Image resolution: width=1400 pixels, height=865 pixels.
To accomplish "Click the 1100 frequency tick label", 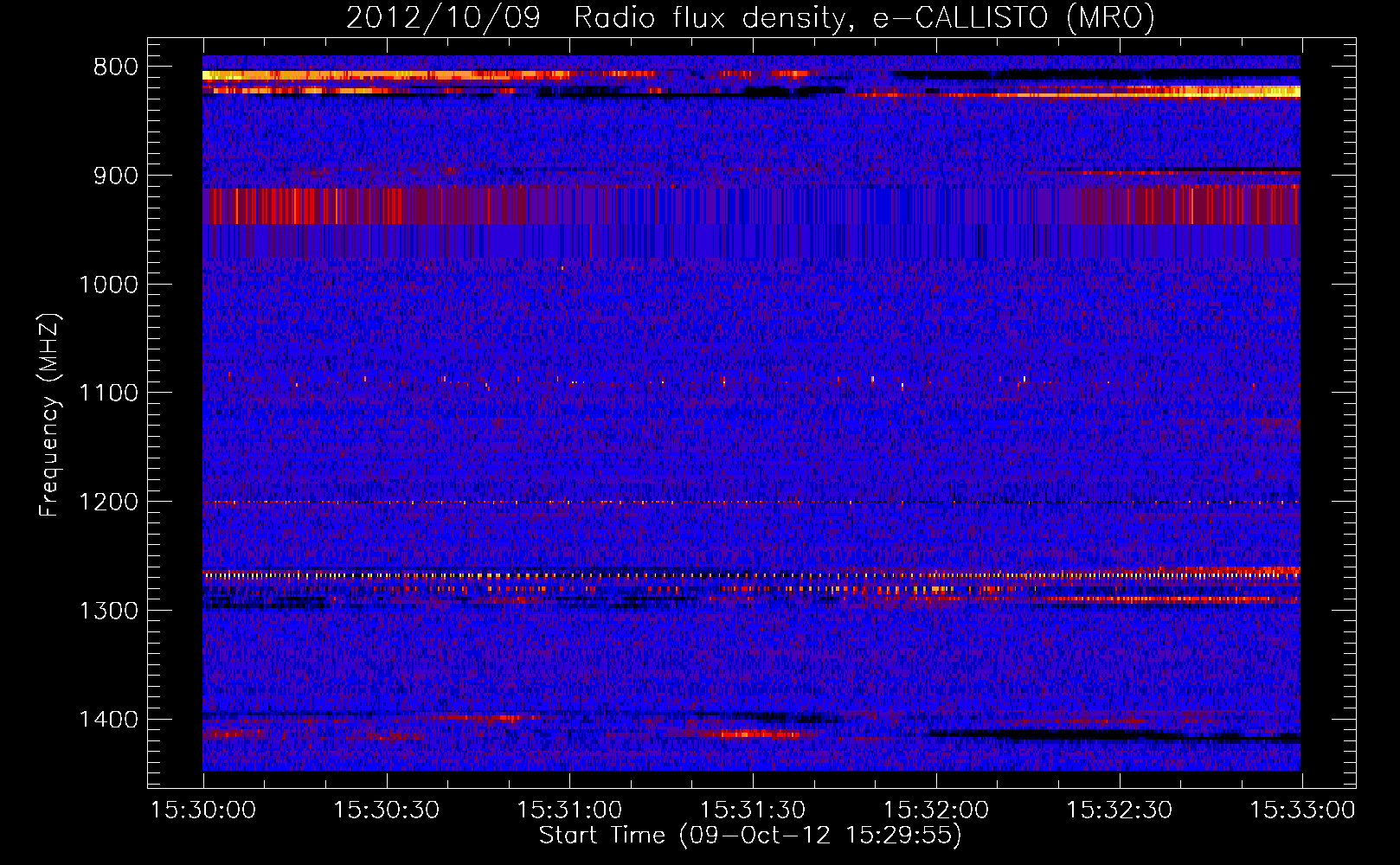I will coord(108,394).
